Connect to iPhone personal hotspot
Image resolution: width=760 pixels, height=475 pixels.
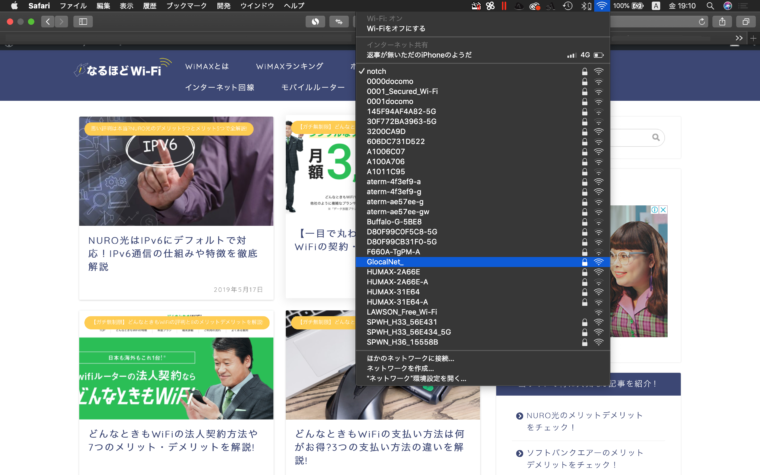coord(482,55)
